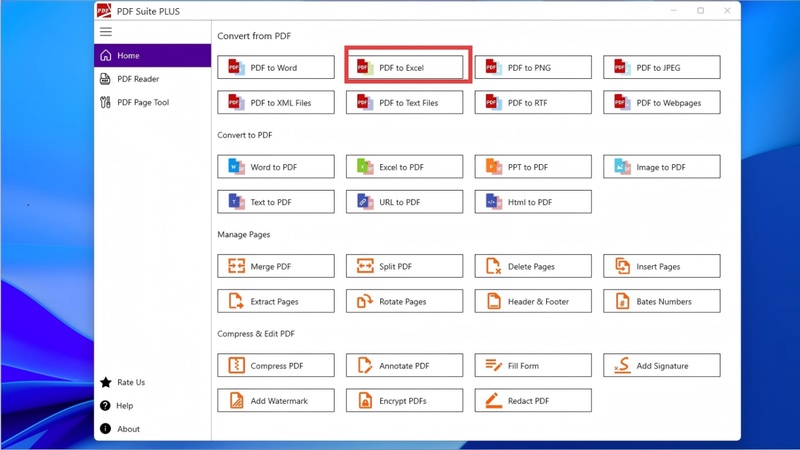Viewport: 800px width, 450px height.
Task: Click the Rotate Pages icon
Action: (x=365, y=302)
